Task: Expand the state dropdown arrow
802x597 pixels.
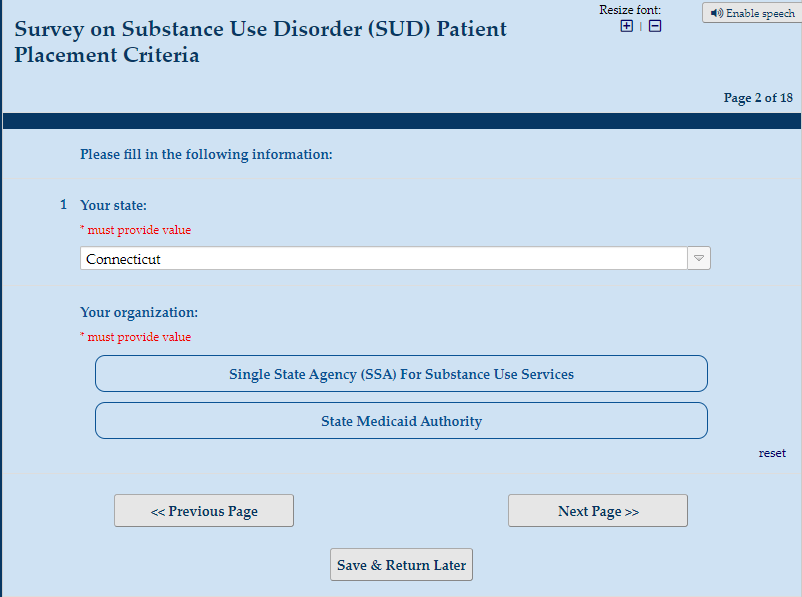Action: tap(699, 259)
